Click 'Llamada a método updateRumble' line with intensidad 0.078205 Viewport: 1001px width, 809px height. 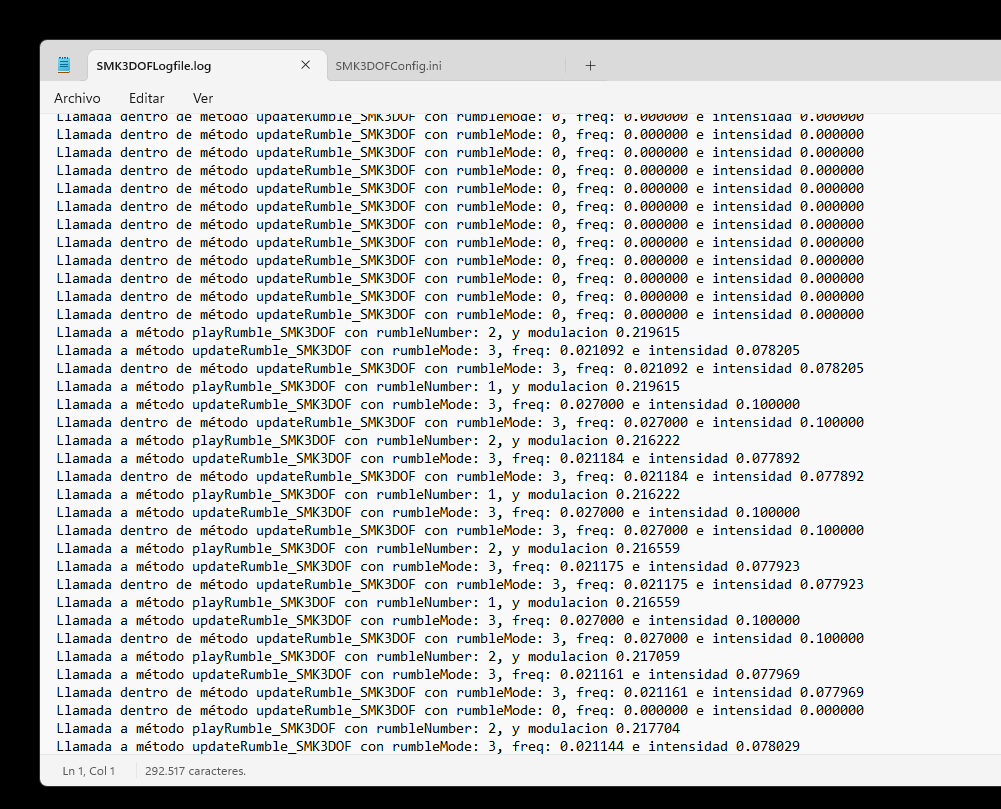click(428, 351)
